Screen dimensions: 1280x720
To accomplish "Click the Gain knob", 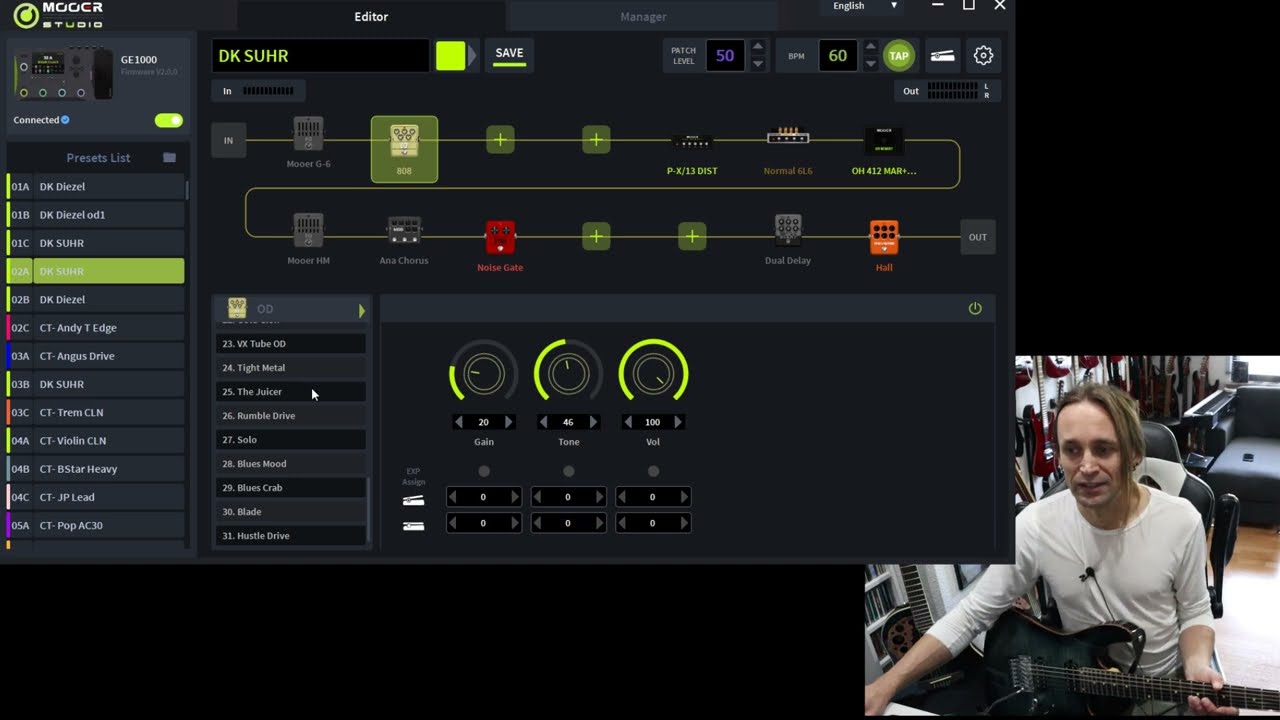I will [x=483, y=374].
